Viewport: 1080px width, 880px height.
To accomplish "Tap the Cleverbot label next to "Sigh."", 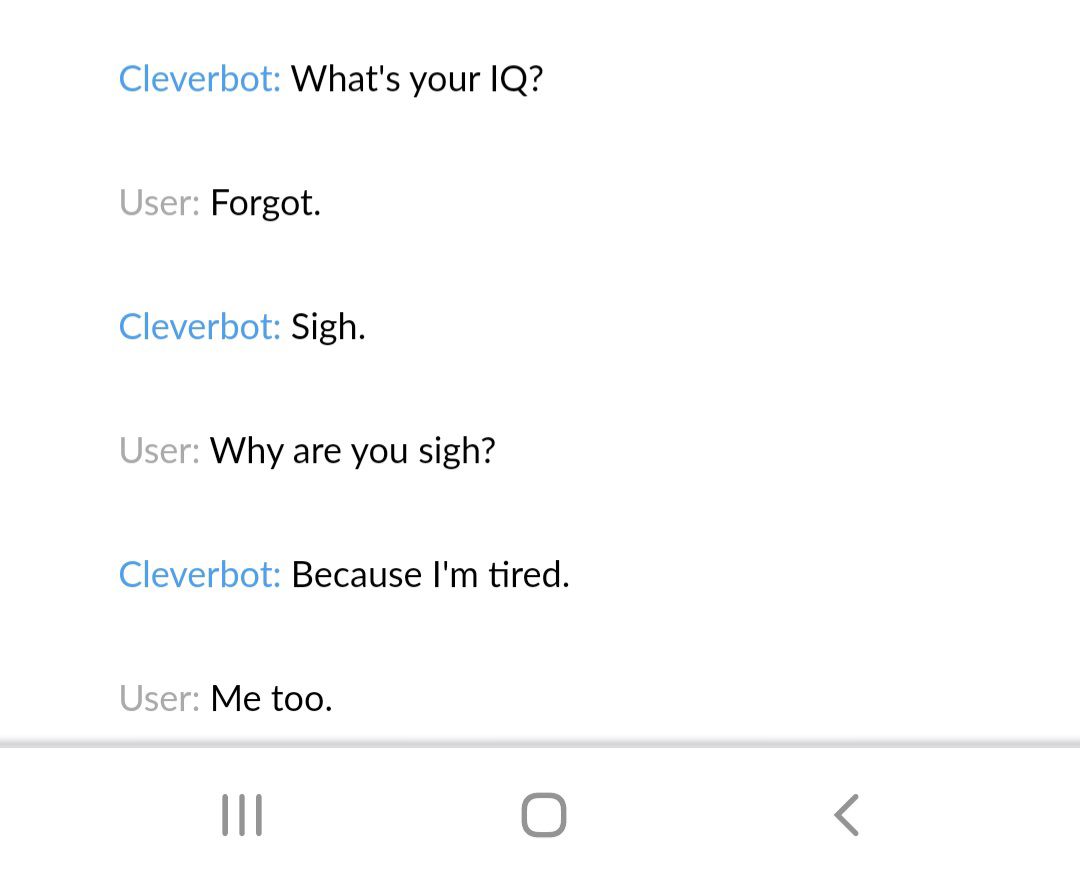I will (199, 327).
